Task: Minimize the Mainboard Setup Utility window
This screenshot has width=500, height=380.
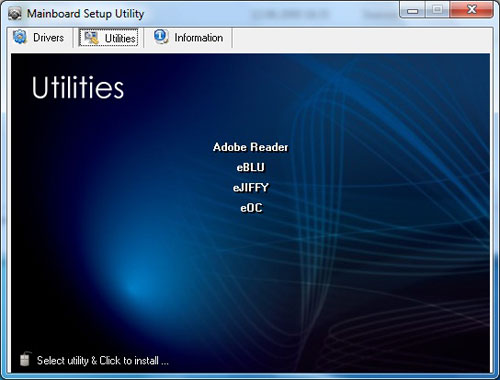Action: 412,11
